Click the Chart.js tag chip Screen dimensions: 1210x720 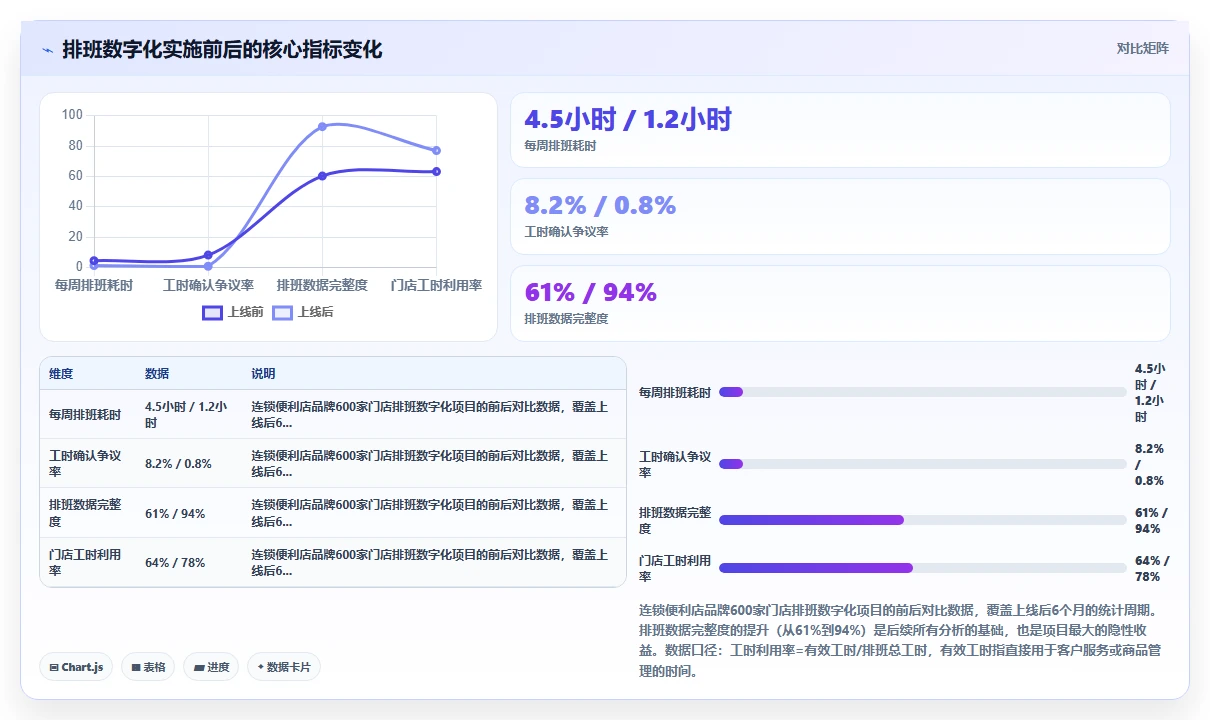[76, 667]
